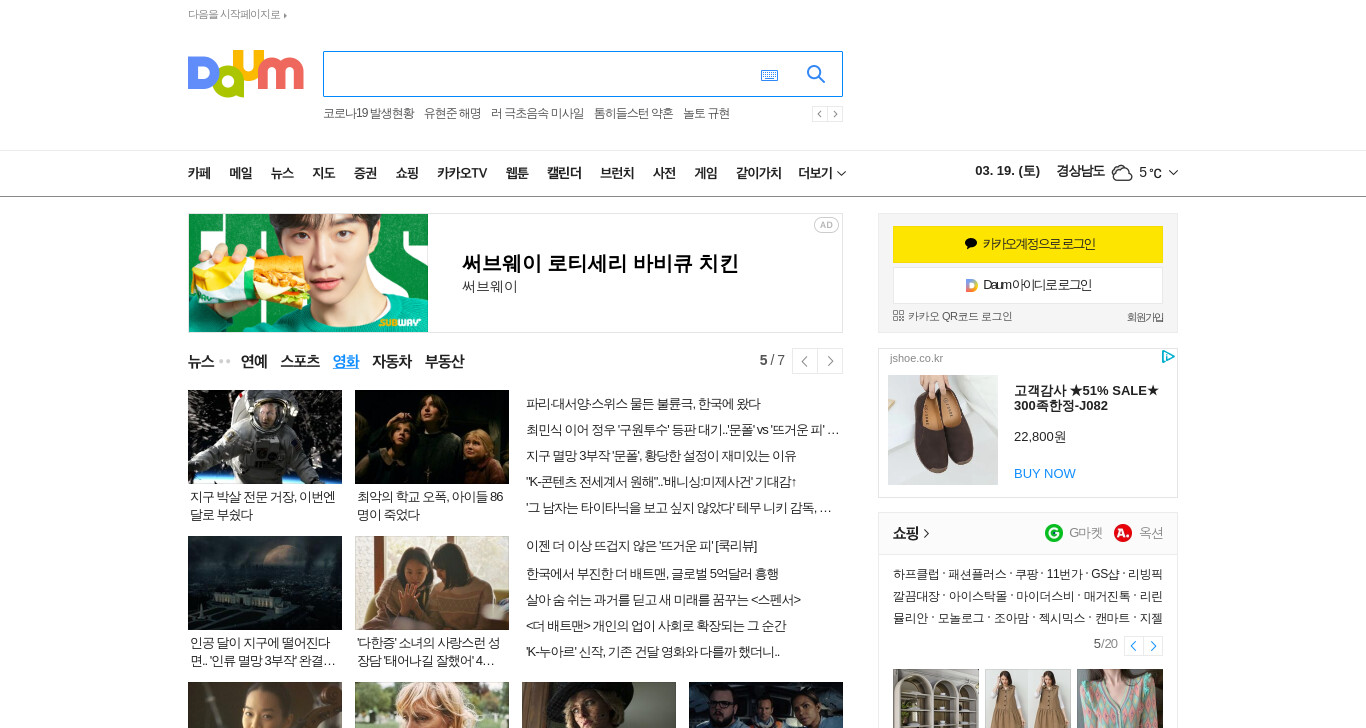Open 웹툰 from the navigation
This screenshot has height=728, width=1366.
517,173
